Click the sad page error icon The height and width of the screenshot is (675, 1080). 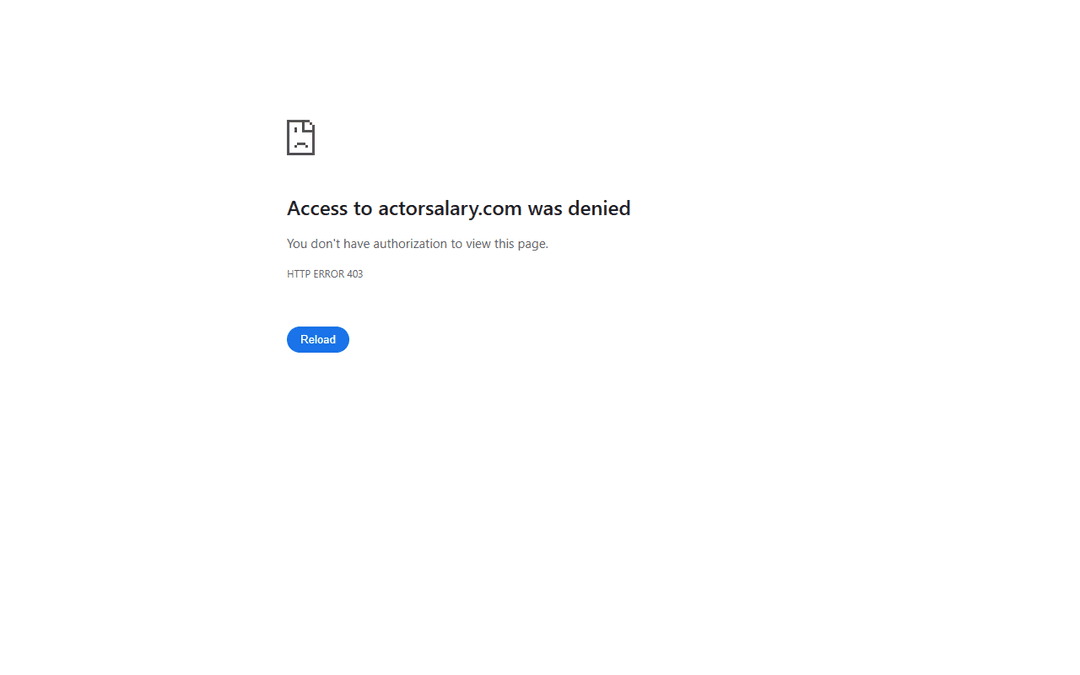coord(300,137)
